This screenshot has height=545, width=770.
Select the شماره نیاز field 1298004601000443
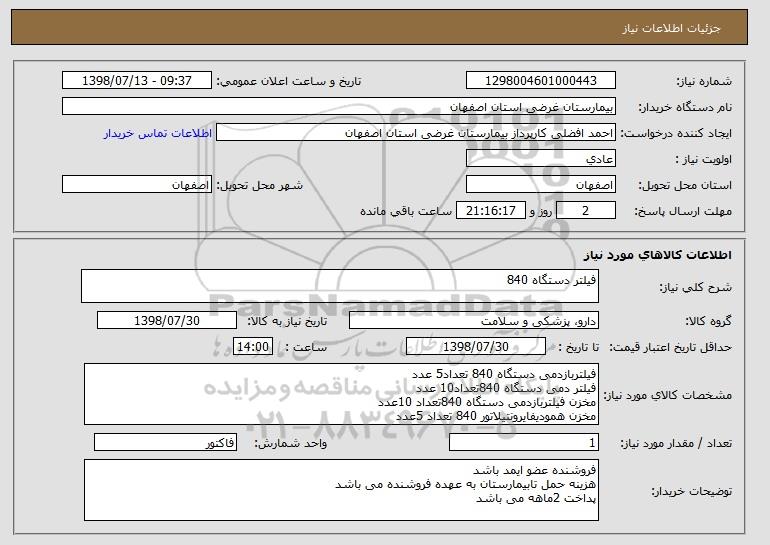(x=541, y=81)
